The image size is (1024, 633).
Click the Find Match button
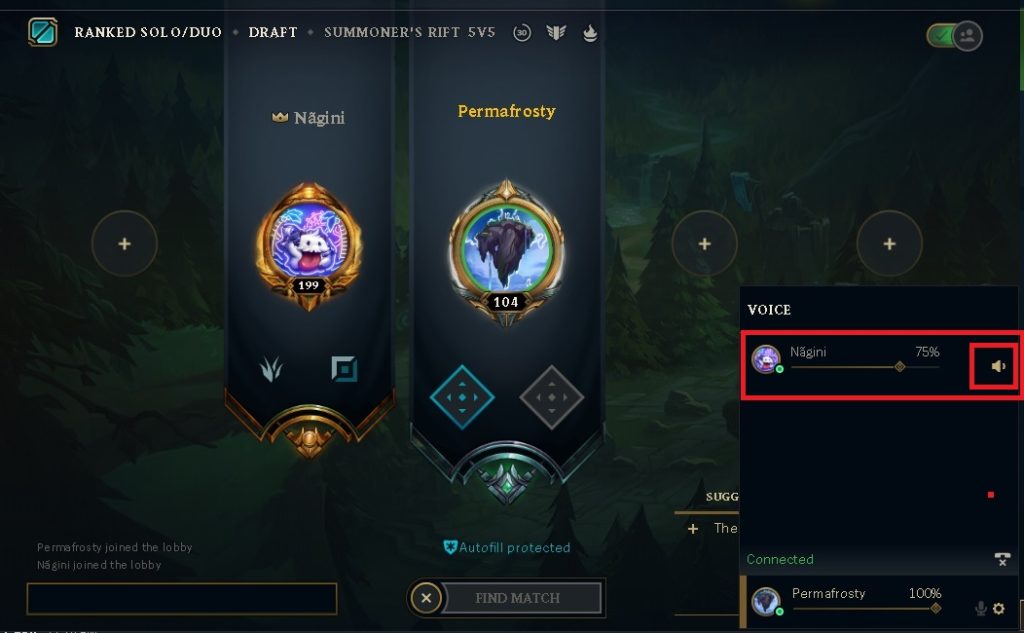[x=520, y=598]
